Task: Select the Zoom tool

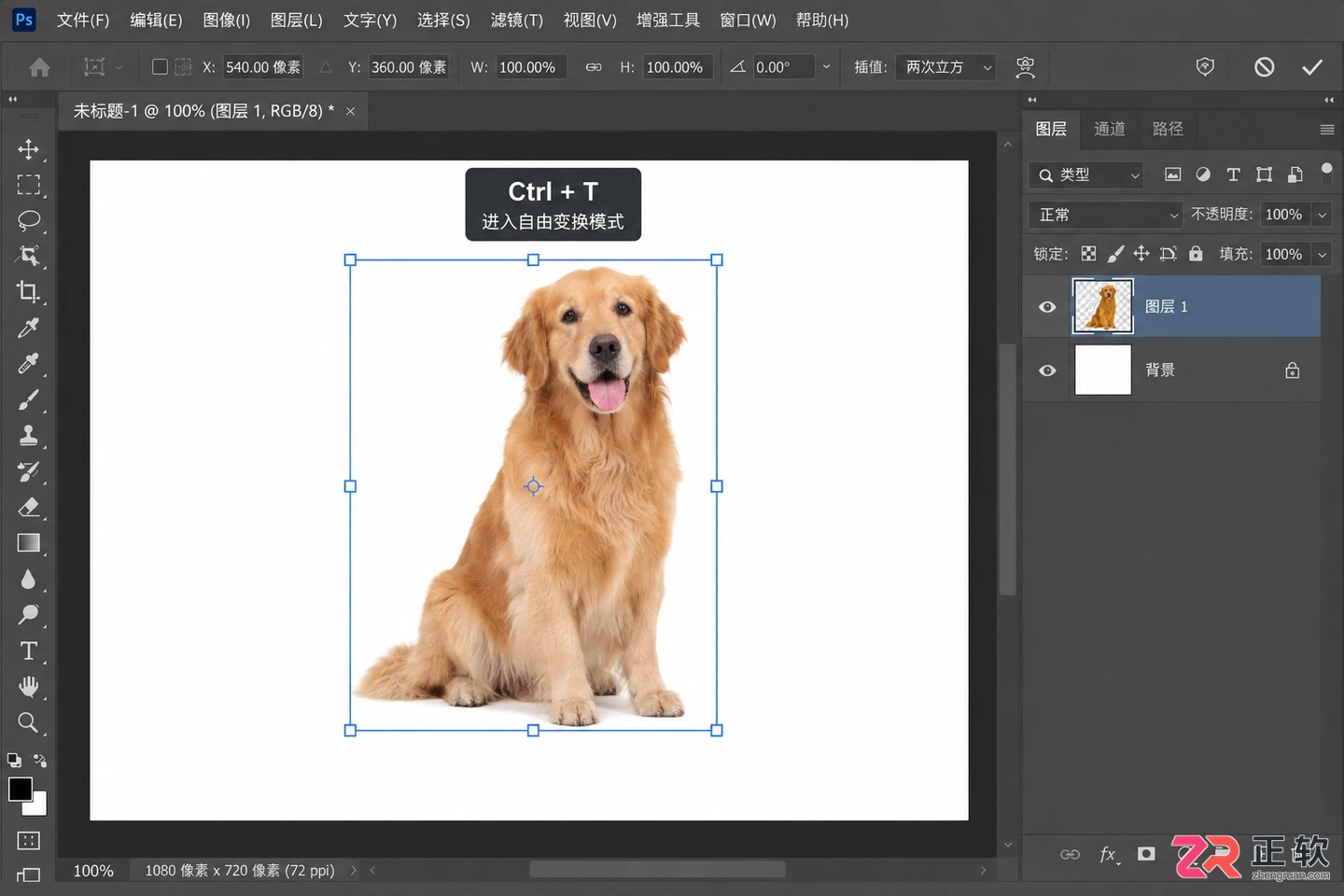Action: [x=28, y=723]
